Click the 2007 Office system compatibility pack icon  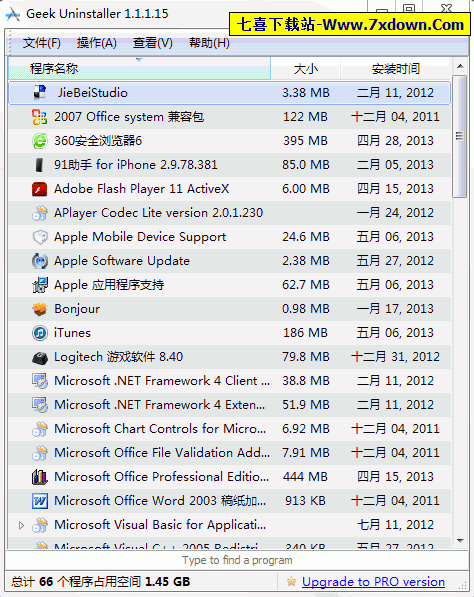coord(40,117)
